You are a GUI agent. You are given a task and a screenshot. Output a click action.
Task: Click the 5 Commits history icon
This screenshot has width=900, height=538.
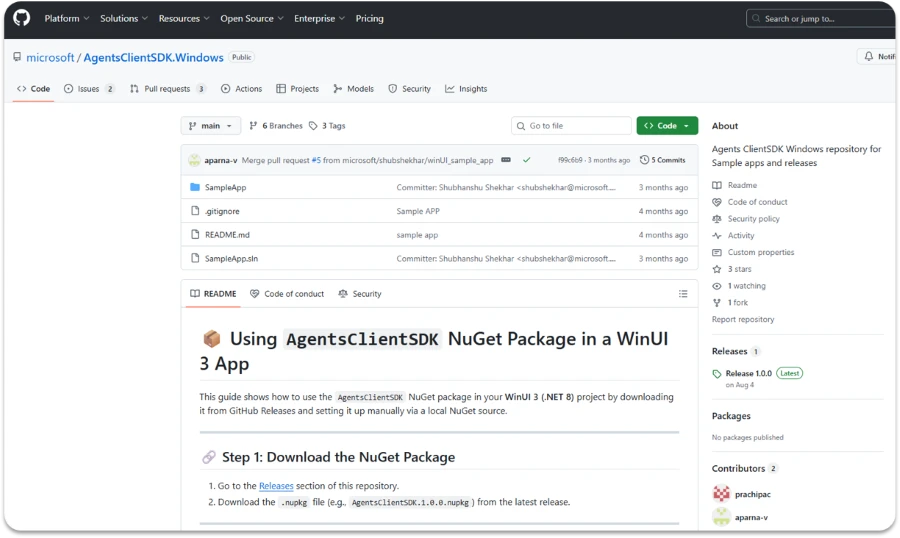(645, 160)
